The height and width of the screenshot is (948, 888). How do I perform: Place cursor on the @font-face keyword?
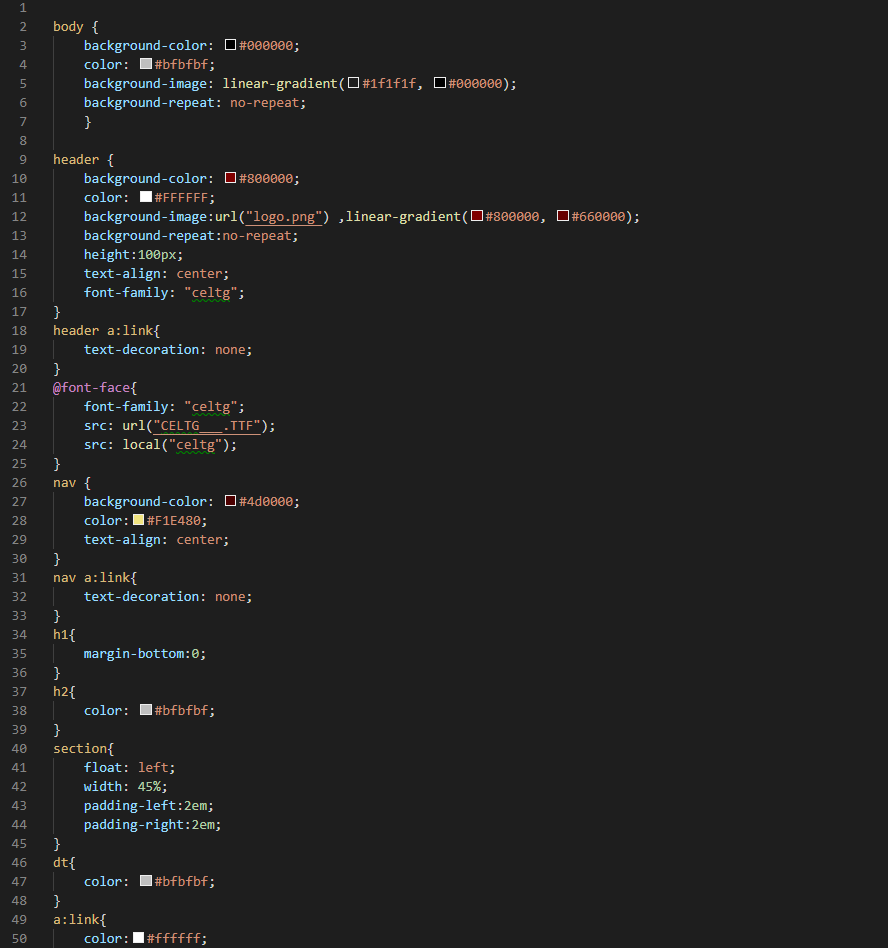click(91, 387)
